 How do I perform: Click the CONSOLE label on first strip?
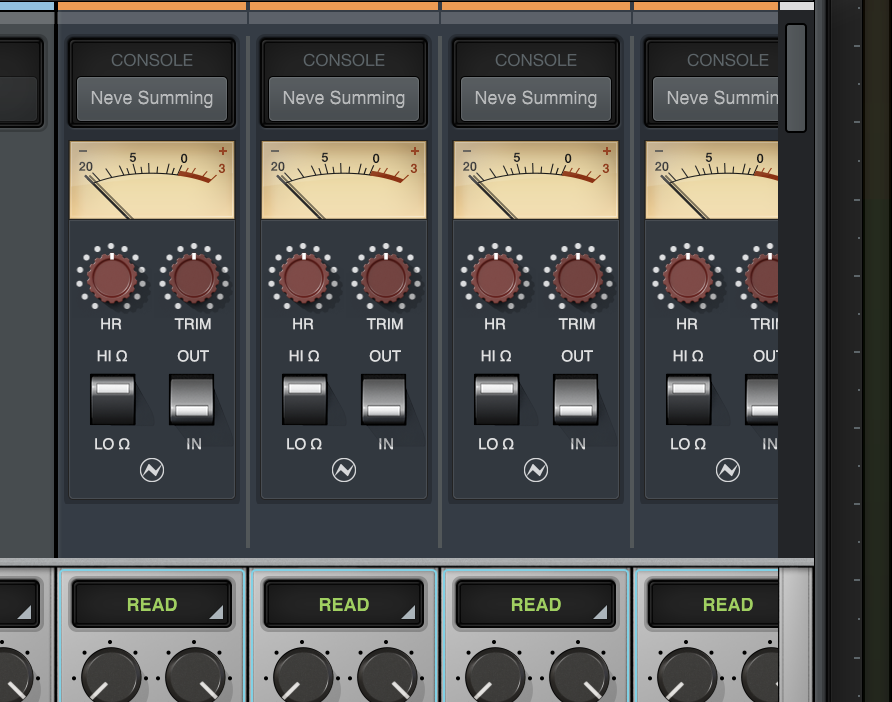pyautogui.click(x=152, y=60)
